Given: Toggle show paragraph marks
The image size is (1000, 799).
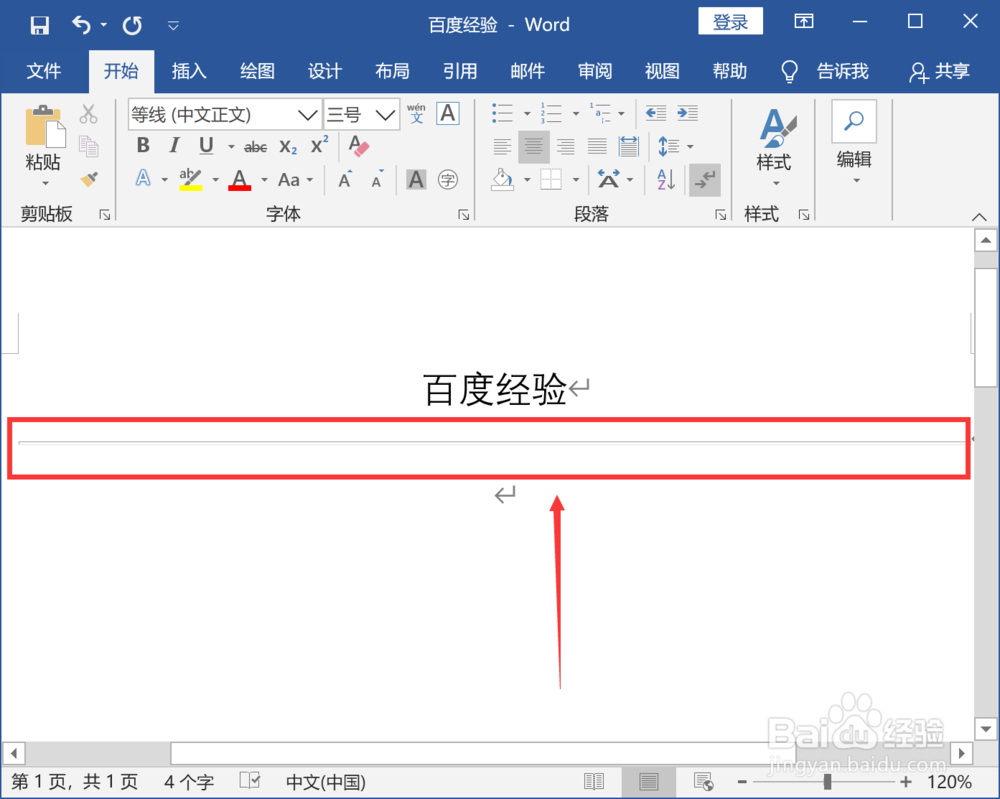Looking at the screenshot, I should click(x=705, y=180).
